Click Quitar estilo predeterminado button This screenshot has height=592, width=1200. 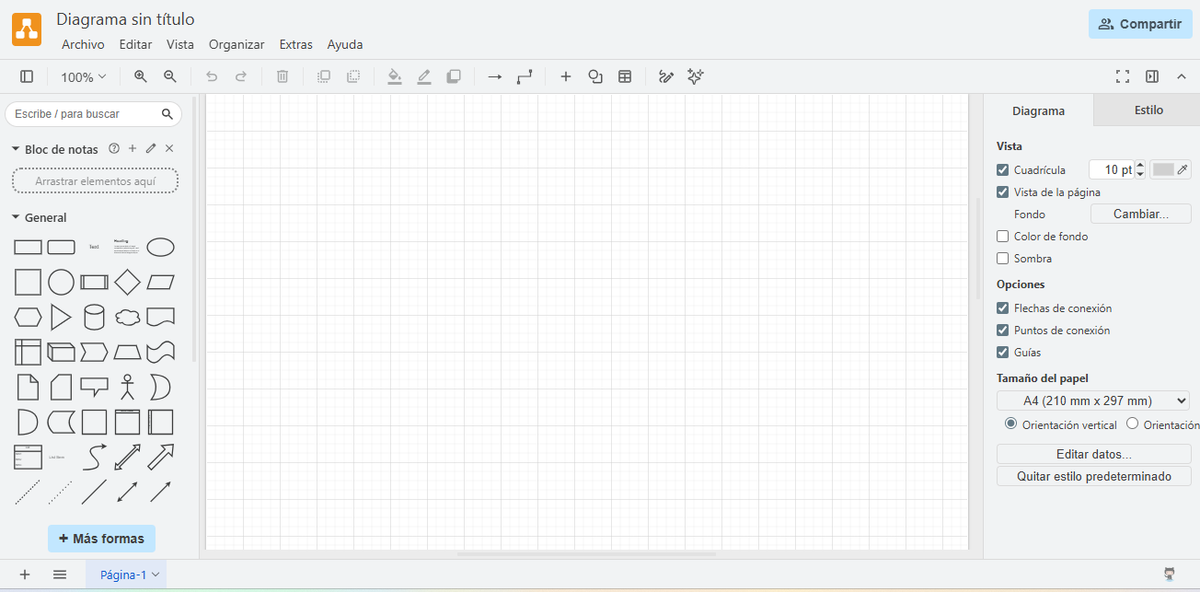tap(1094, 476)
